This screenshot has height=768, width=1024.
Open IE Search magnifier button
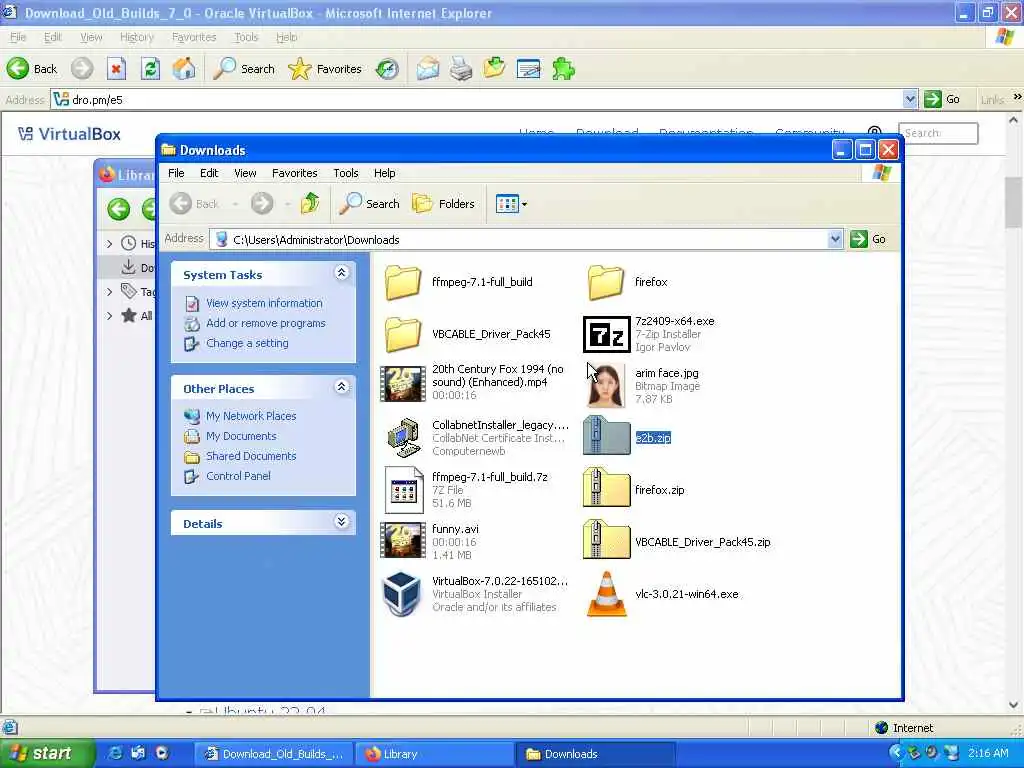[244, 69]
